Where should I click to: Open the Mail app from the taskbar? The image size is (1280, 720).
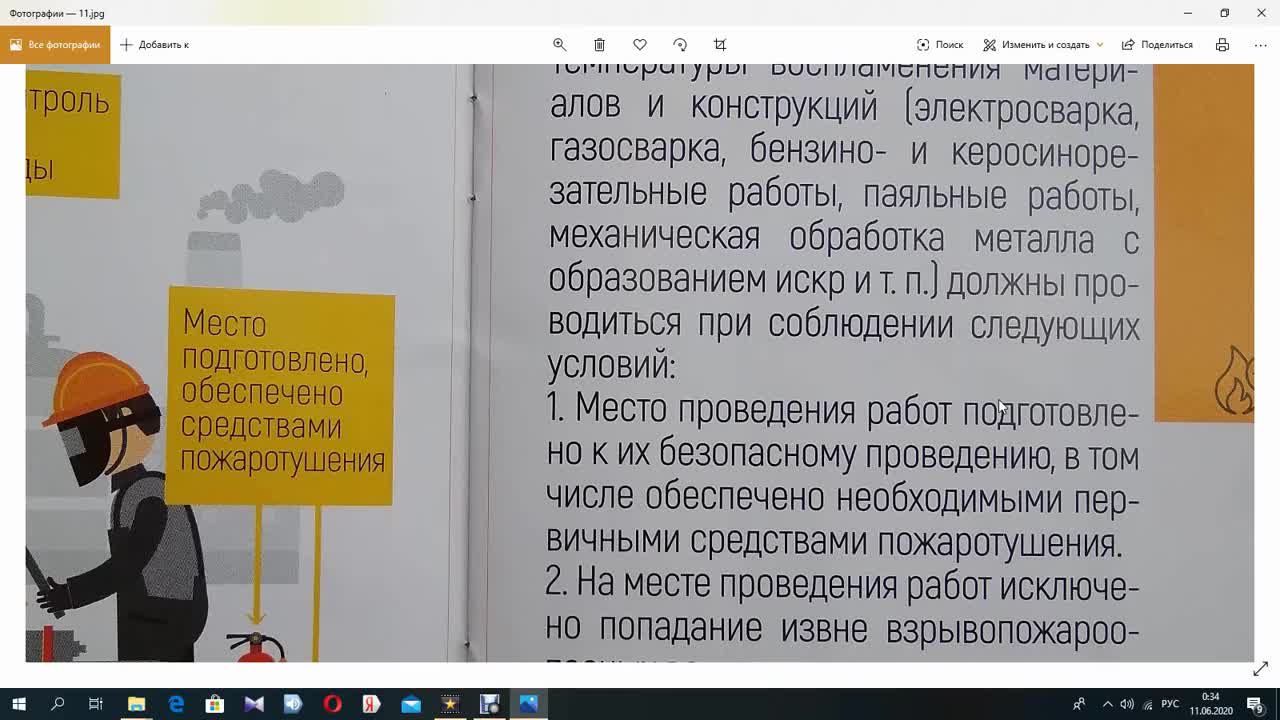411,704
